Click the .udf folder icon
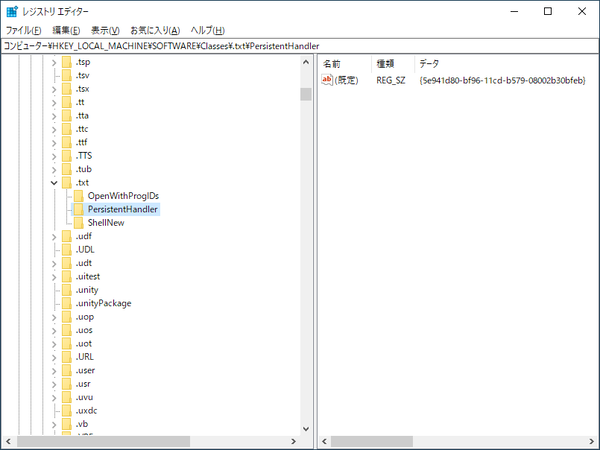The image size is (600, 450). click(67, 236)
